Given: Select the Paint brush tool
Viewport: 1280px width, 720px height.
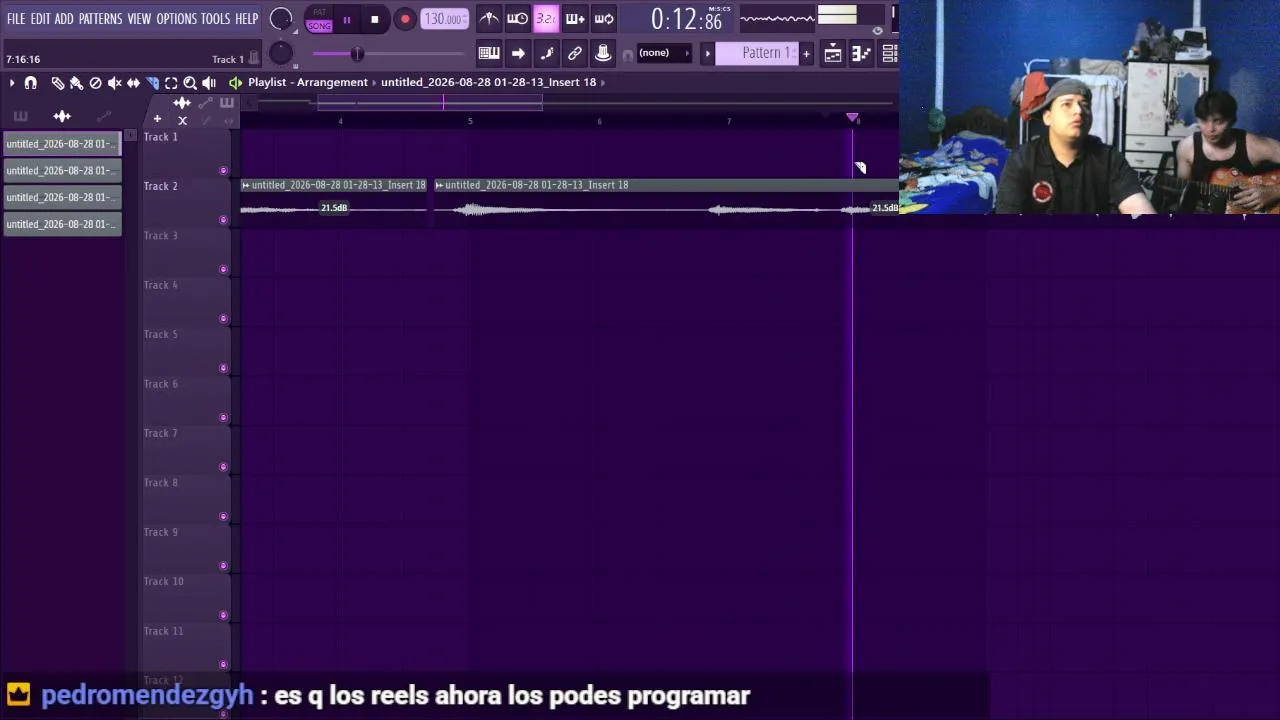Looking at the screenshot, I should coord(76,83).
